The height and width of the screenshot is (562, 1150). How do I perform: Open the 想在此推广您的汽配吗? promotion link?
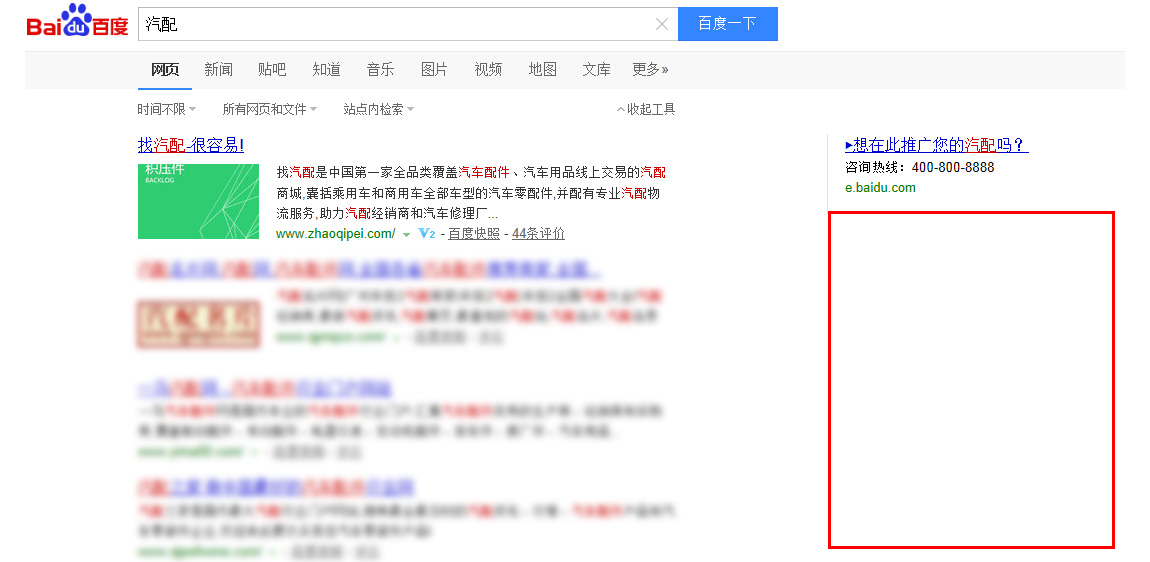(x=937, y=145)
